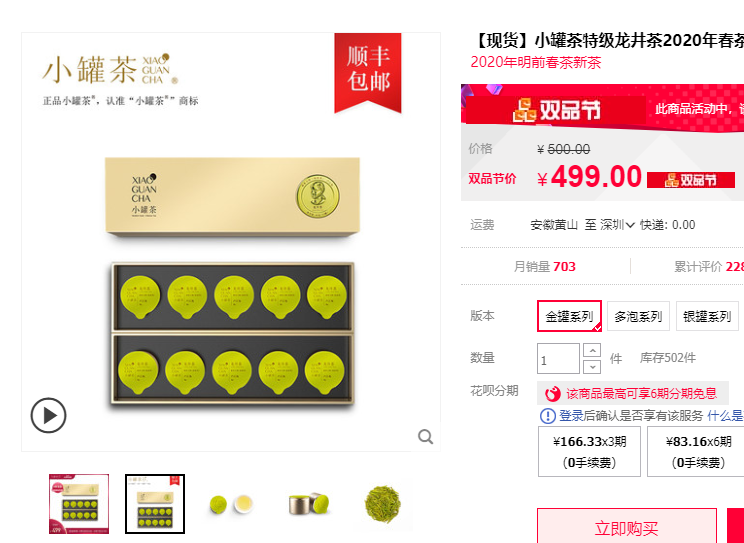Select the 多泡系列 version option
The image size is (744, 543).
[x=638, y=316]
